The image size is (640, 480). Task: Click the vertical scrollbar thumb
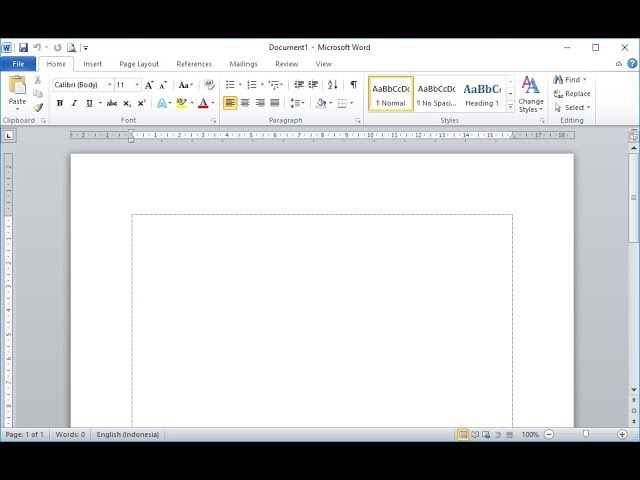633,198
